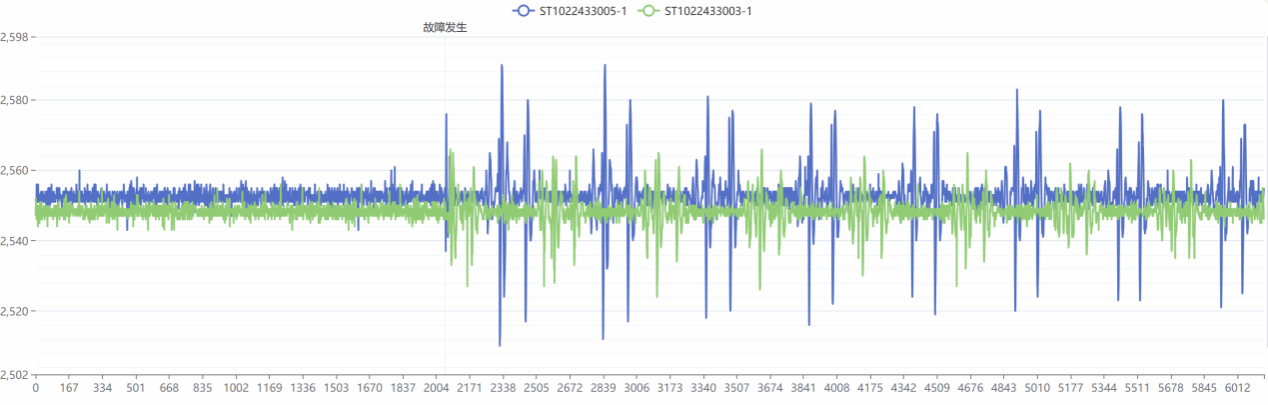Click the 故障发生 mark line label
The width and height of the screenshot is (1268, 405).
click(445, 28)
